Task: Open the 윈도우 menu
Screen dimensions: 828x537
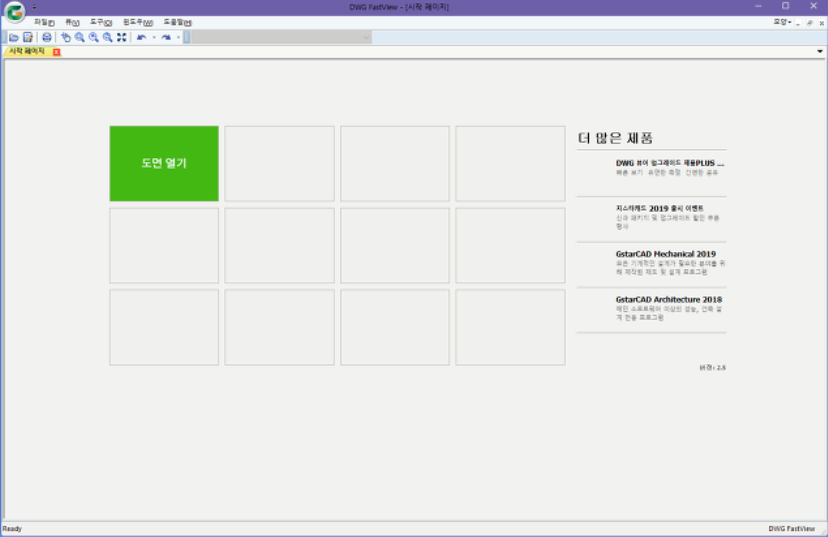Action: coord(138,22)
